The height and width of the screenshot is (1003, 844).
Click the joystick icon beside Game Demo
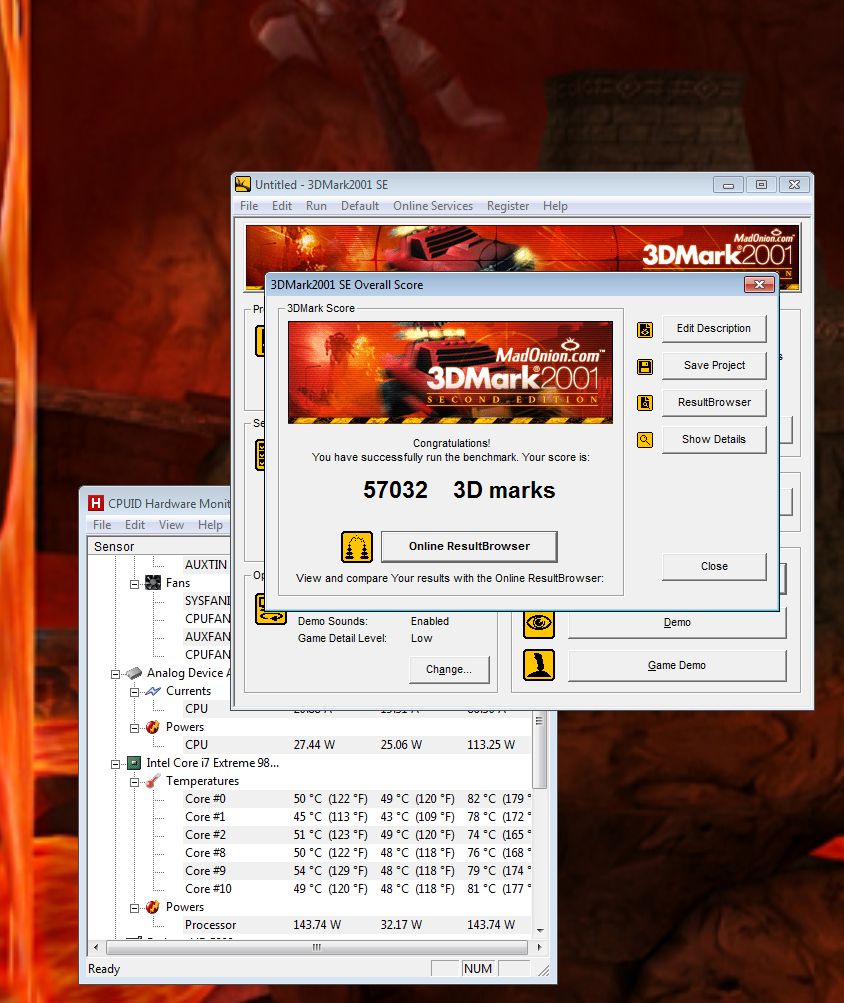pos(539,665)
